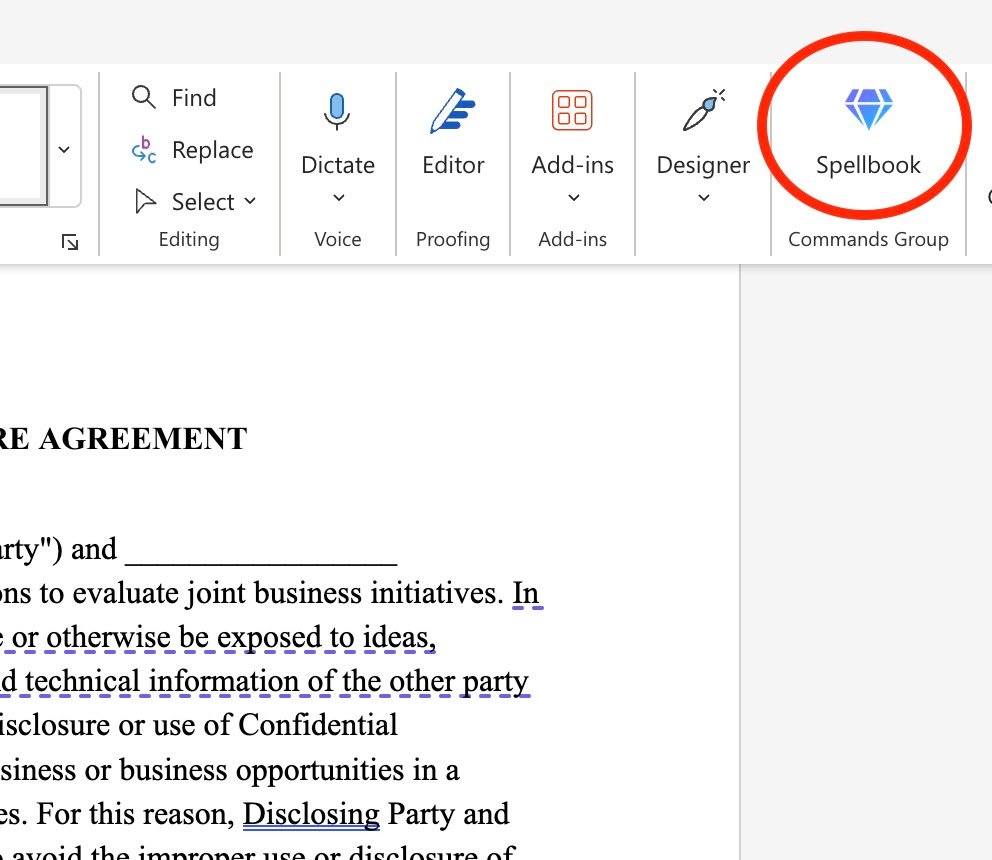Click the underlined word "In"
992x860 pixels.
526,593
